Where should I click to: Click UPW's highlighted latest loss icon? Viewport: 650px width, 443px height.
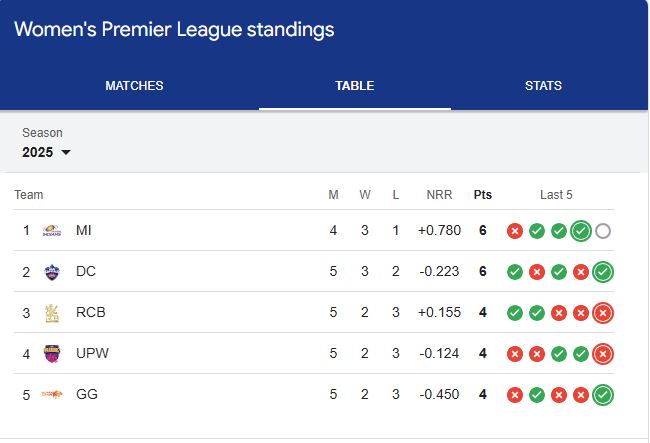coord(603,354)
